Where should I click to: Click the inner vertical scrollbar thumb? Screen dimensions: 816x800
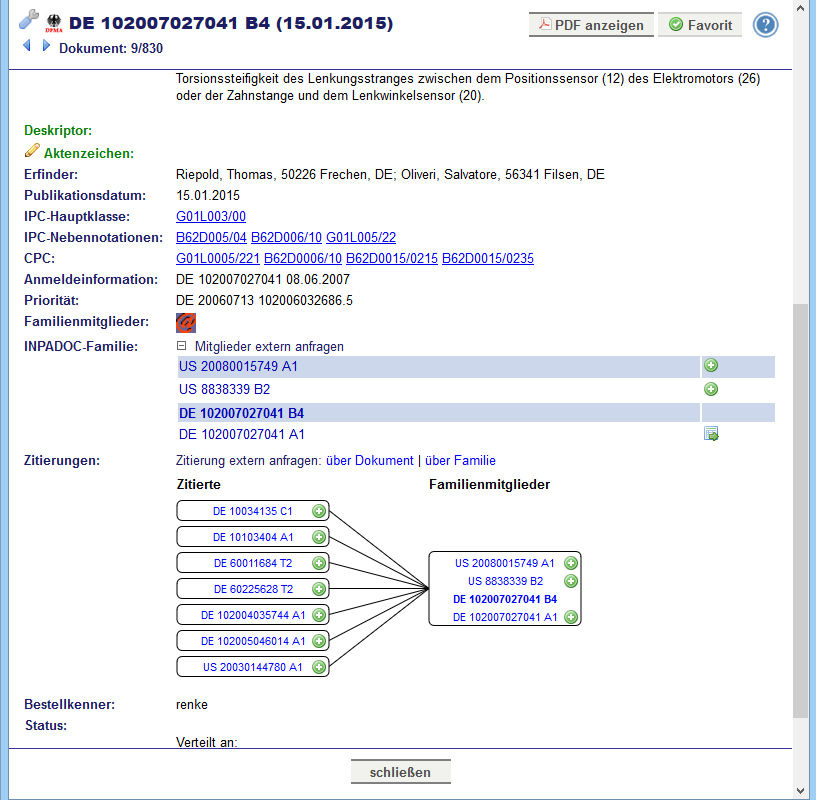tap(800, 511)
